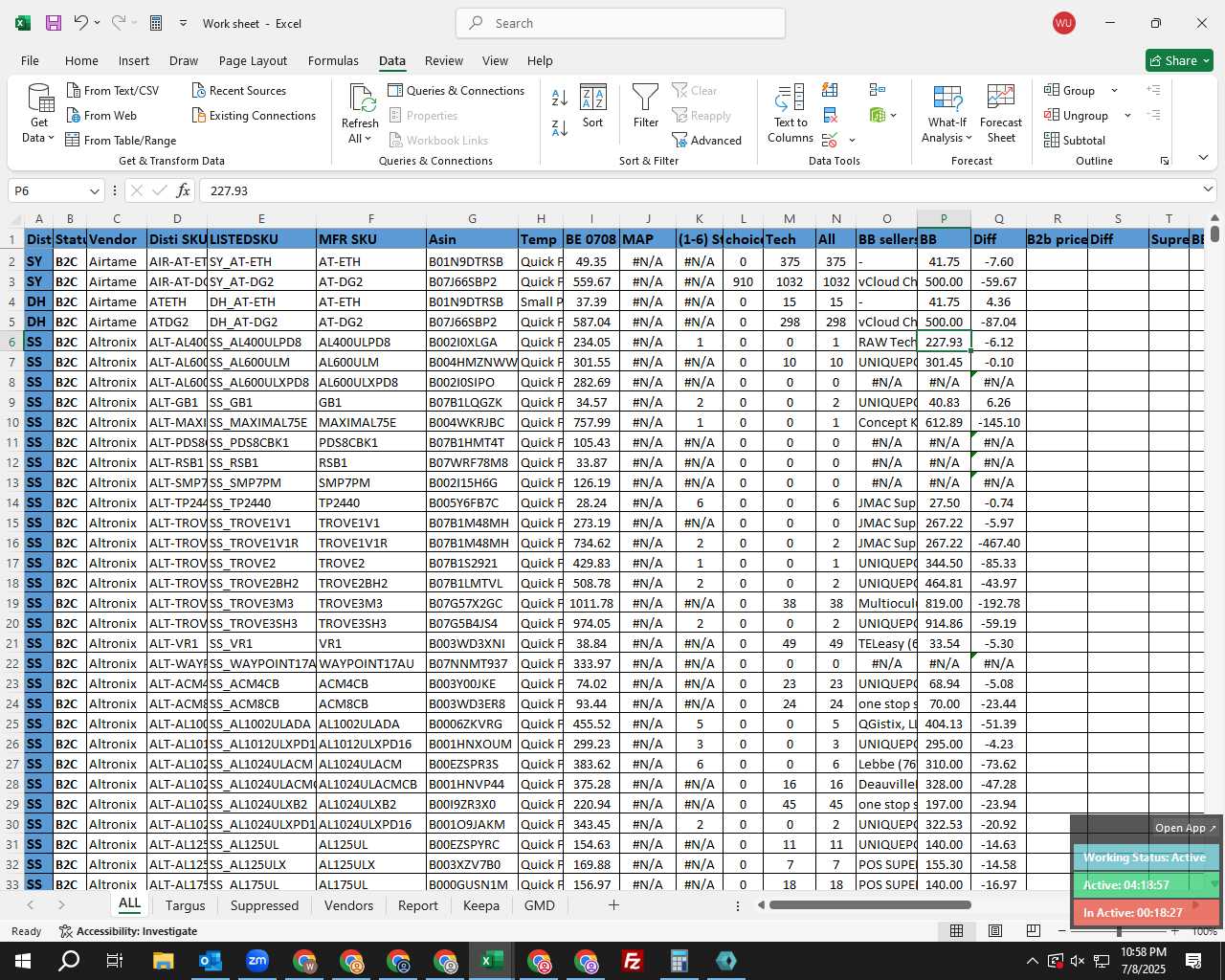Sort Z to A descending
This screenshot has width=1225, height=980.
coord(560,126)
